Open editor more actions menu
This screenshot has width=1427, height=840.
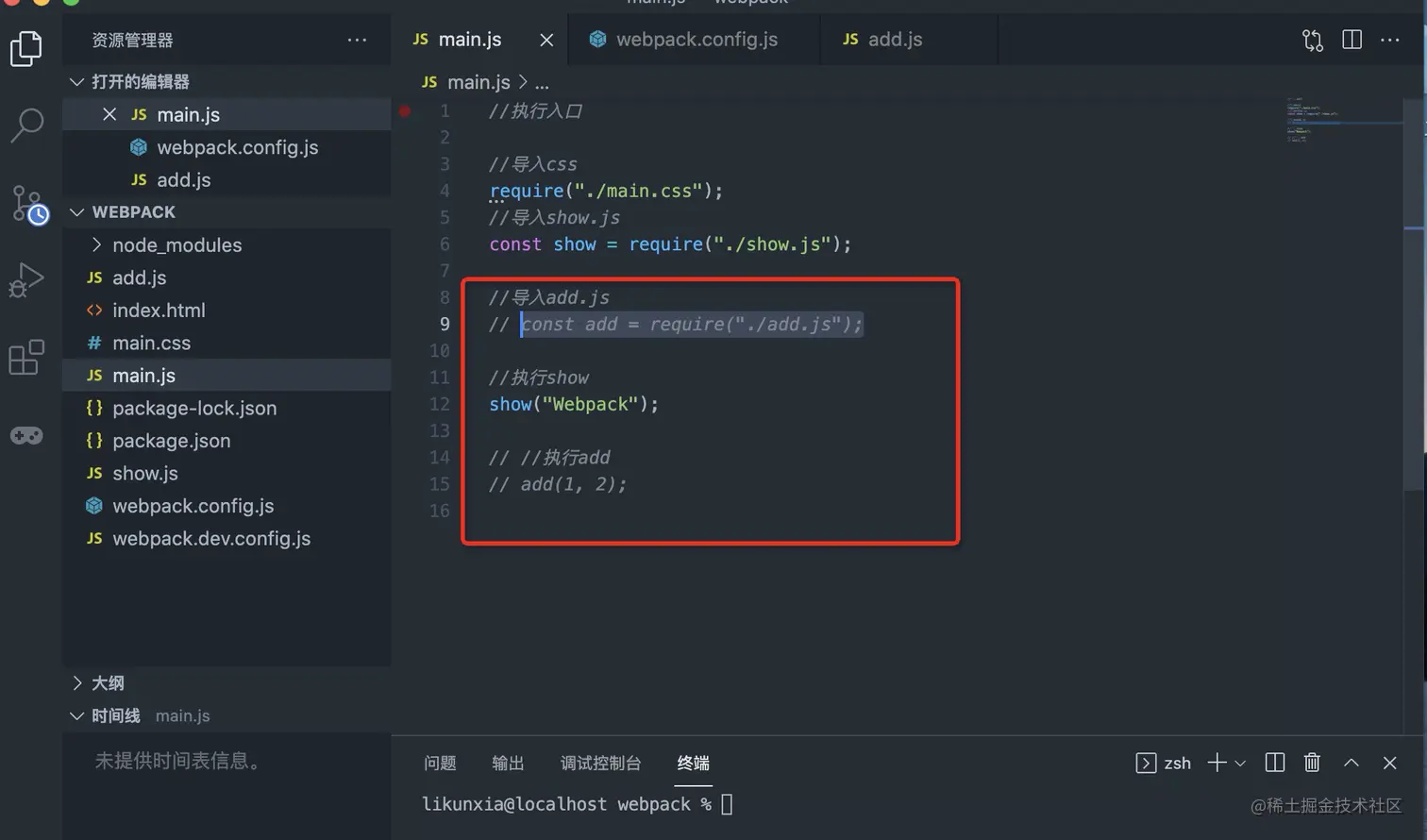click(x=1390, y=40)
